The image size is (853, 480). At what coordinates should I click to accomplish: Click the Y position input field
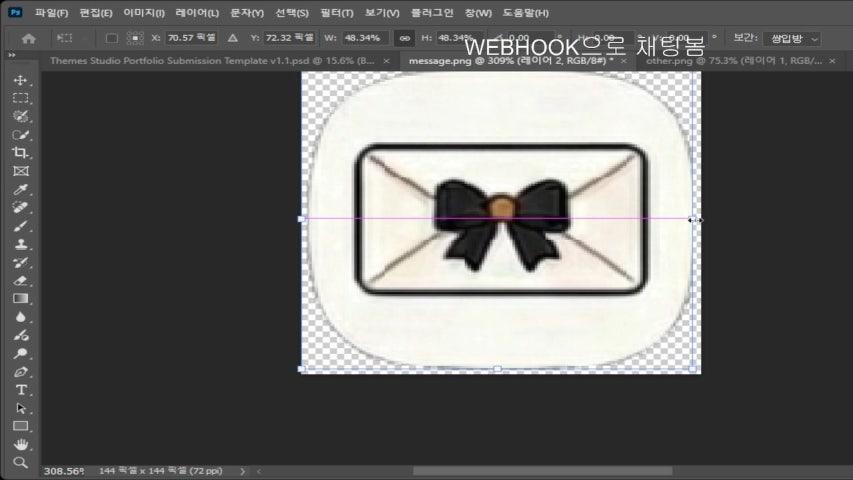click(x=290, y=38)
